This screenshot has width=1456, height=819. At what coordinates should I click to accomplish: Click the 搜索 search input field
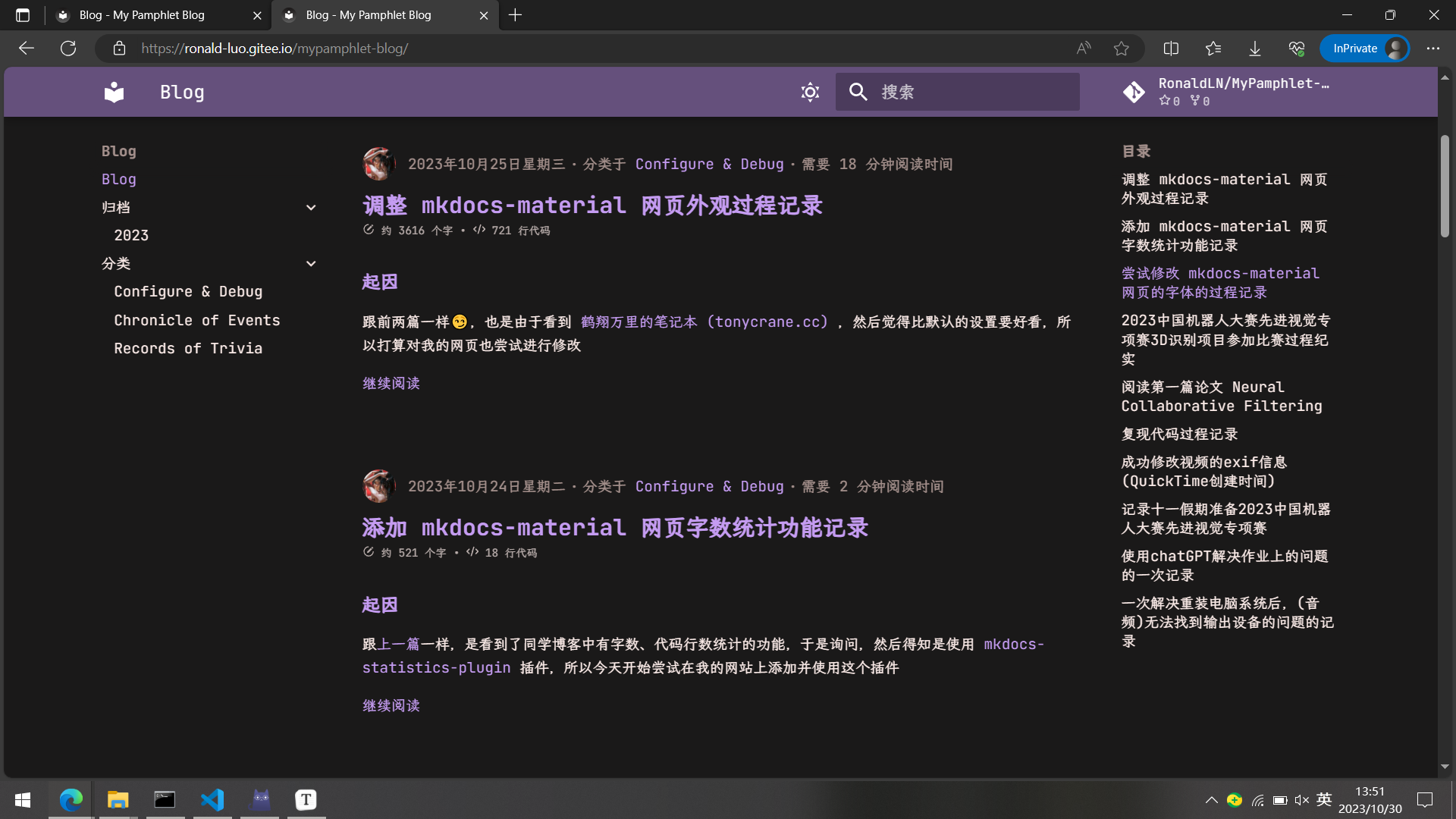pyautogui.click(x=971, y=92)
